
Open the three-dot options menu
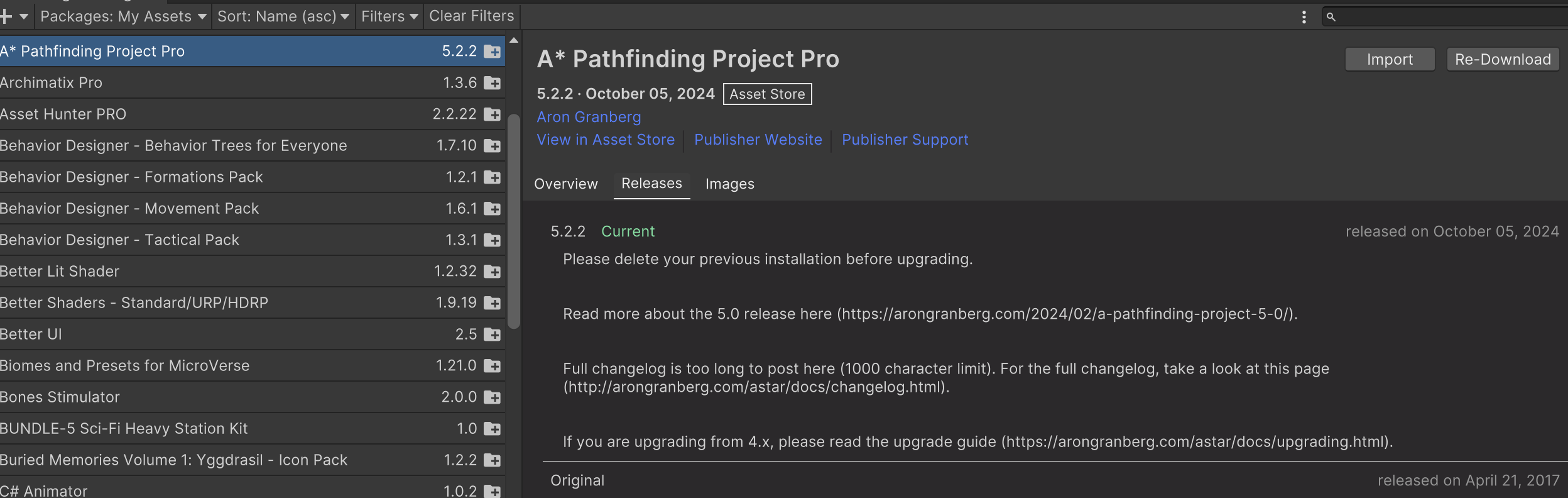1304,17
